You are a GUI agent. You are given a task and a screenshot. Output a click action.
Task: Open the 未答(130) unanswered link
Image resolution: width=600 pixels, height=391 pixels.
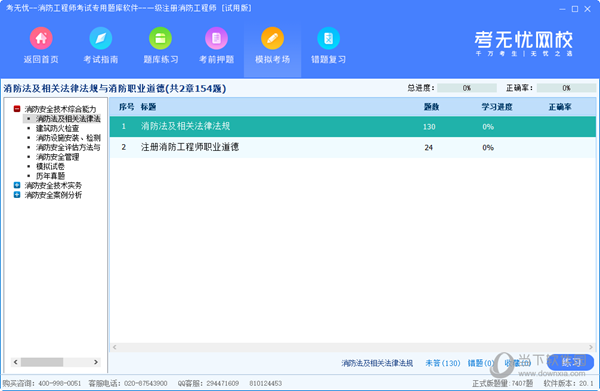(x=442, y=363)
